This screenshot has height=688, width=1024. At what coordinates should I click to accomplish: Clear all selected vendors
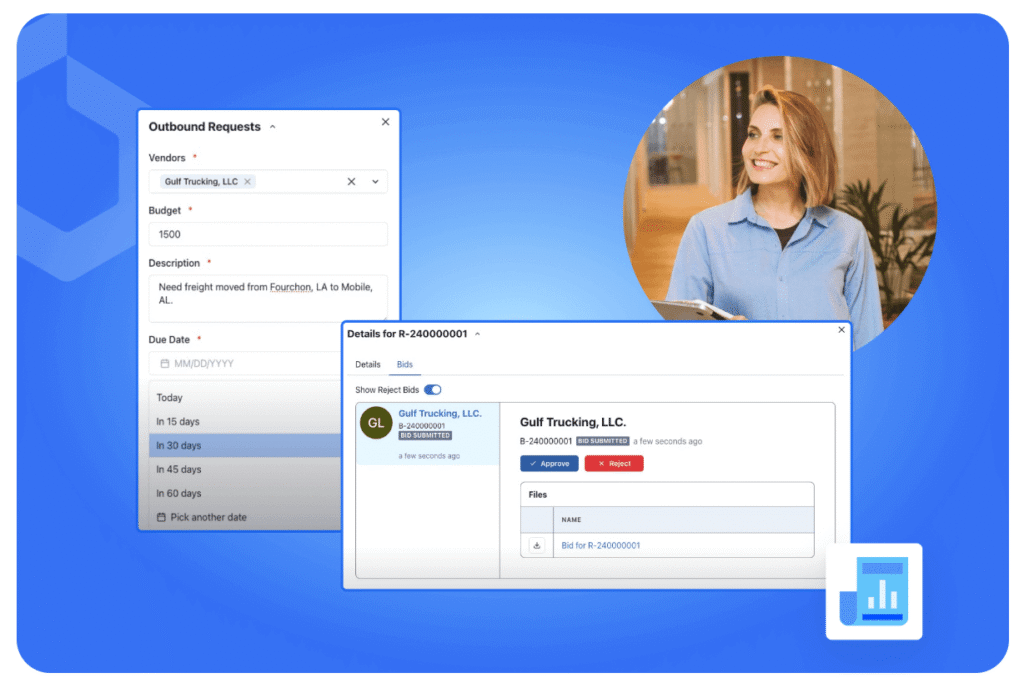[351, 182]
